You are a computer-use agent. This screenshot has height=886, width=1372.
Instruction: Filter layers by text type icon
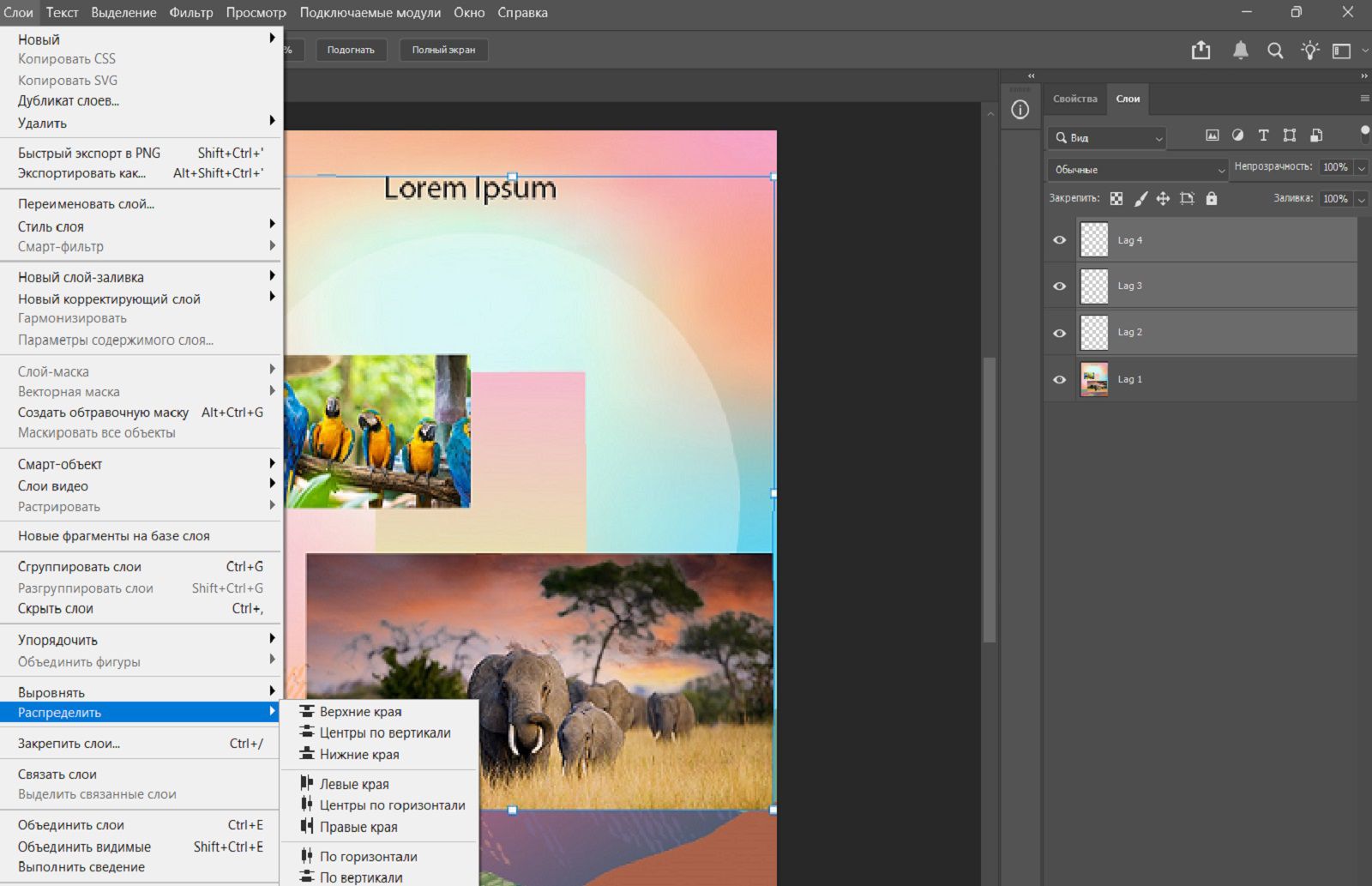tap(1263, 136)
